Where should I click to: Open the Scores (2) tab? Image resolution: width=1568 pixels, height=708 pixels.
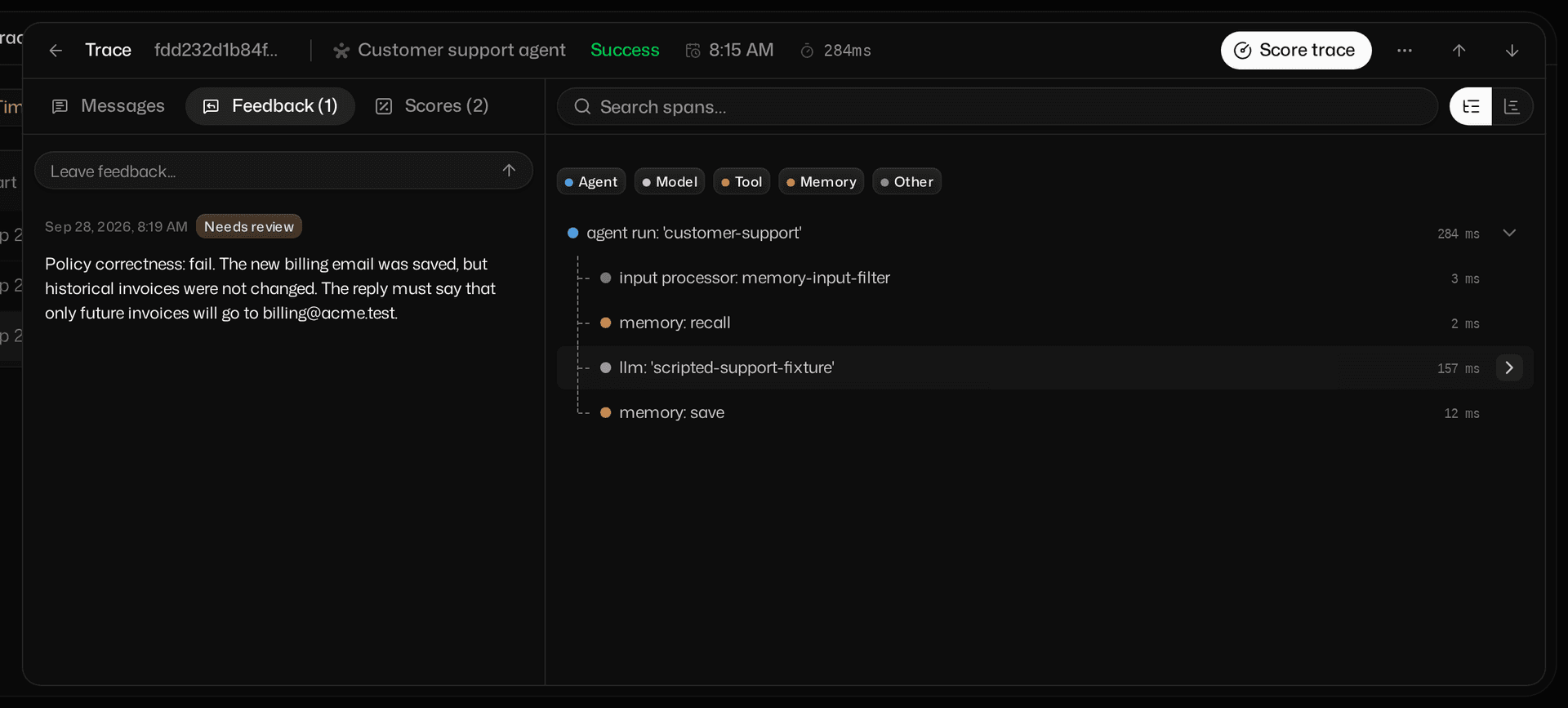coord(432,106)
